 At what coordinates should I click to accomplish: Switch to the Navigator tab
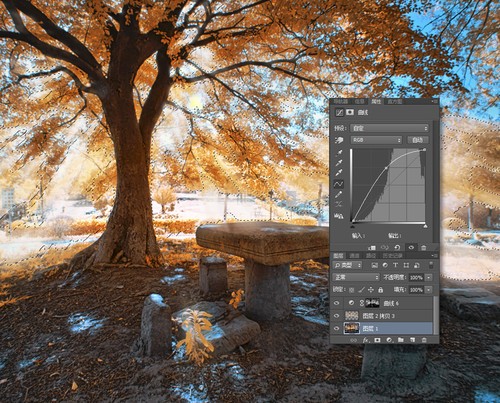pos(341,102)
